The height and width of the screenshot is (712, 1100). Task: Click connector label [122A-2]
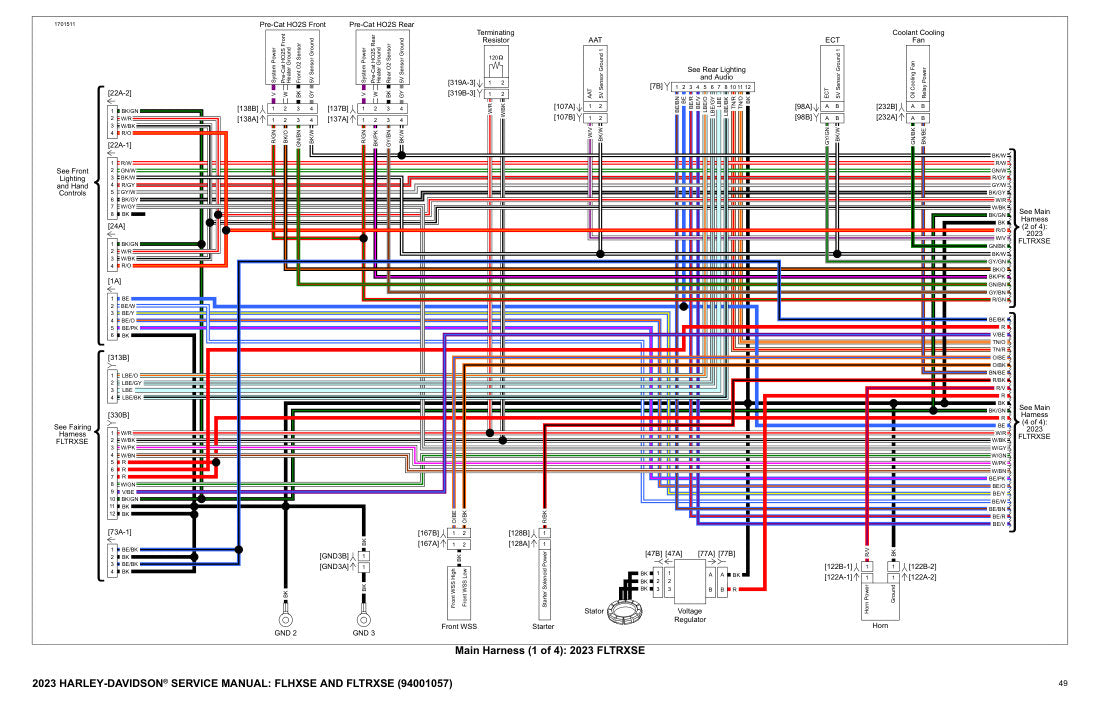(x=923, y=577)
